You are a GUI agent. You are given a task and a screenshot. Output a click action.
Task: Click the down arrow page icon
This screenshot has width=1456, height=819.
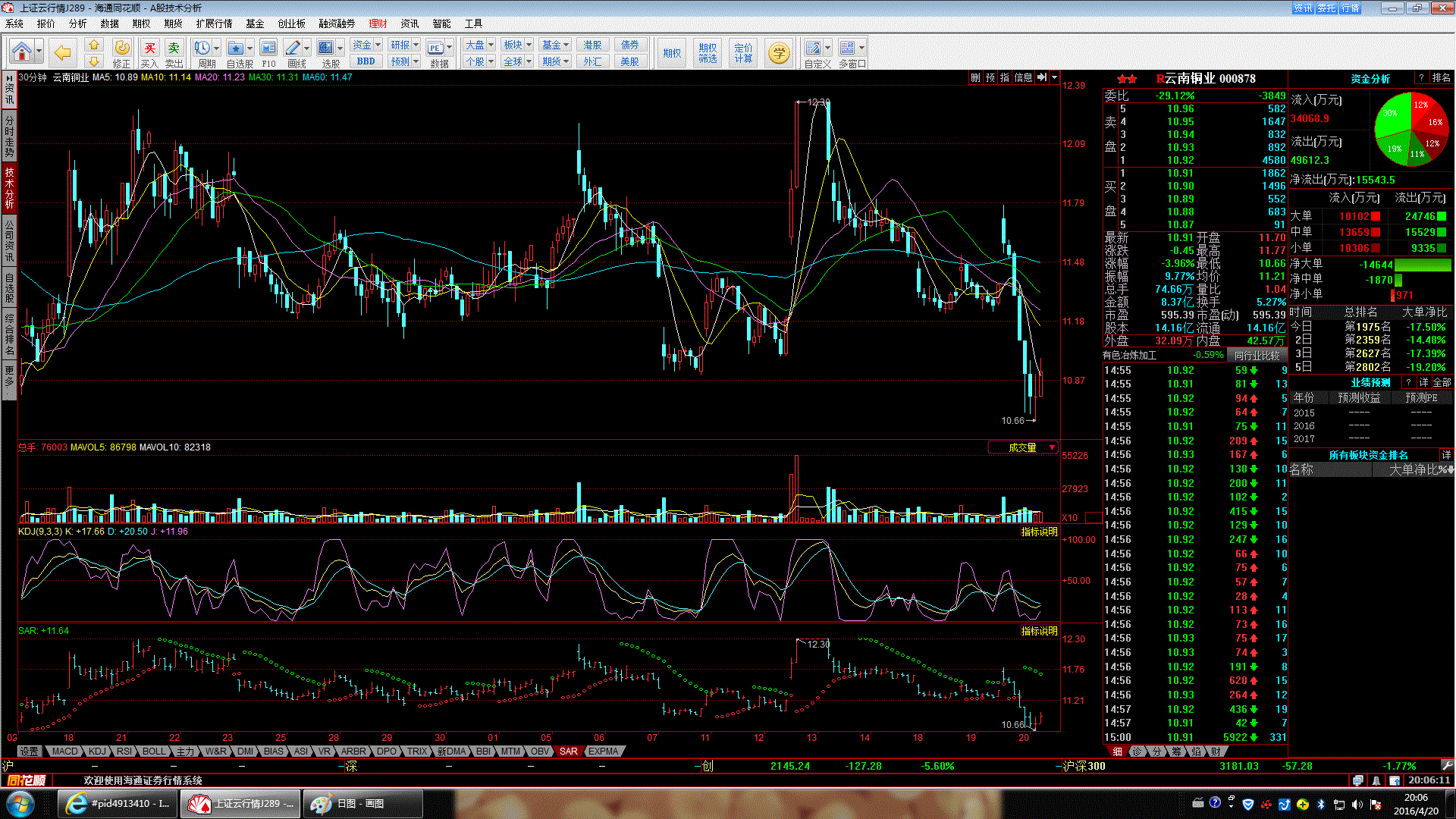pos(94,61)
